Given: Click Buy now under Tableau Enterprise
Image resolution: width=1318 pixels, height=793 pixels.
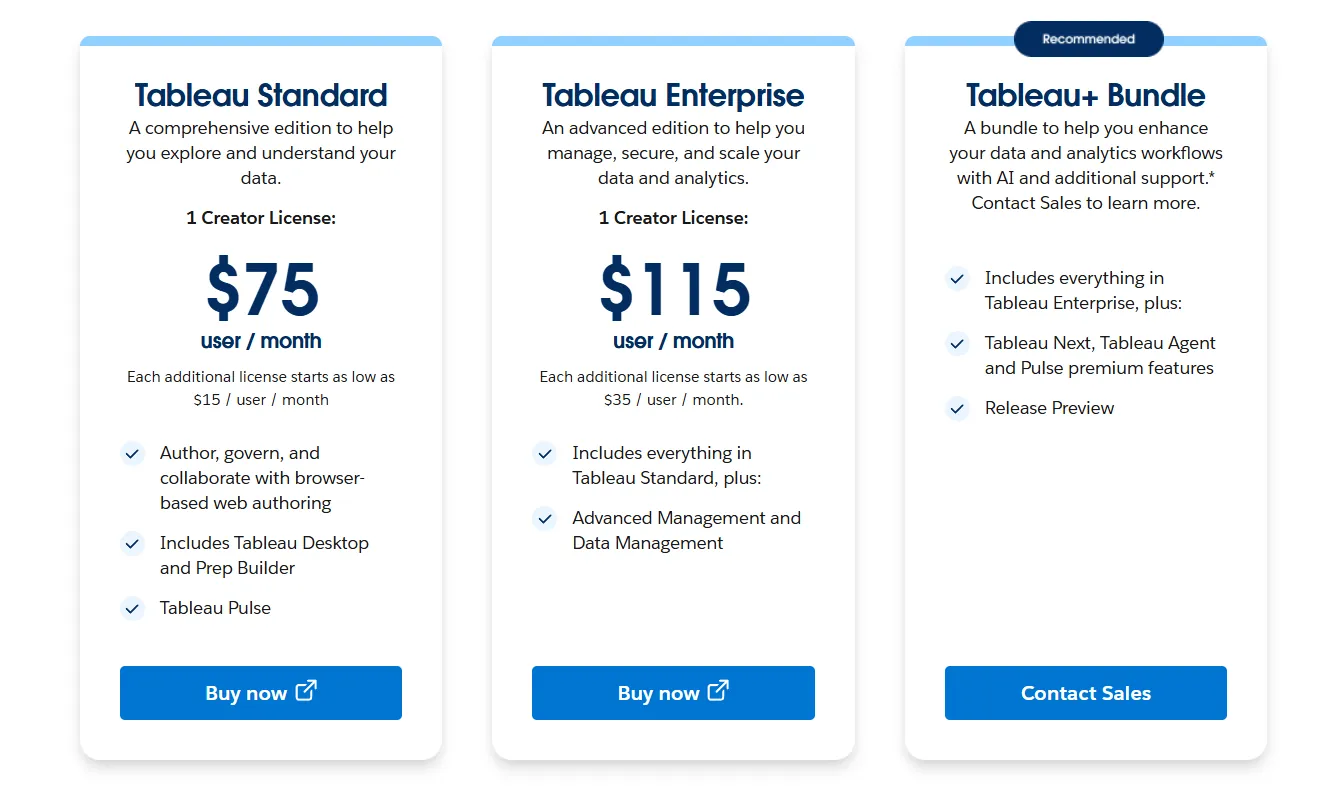Looking at the screenshot, I should coord(673,693).
